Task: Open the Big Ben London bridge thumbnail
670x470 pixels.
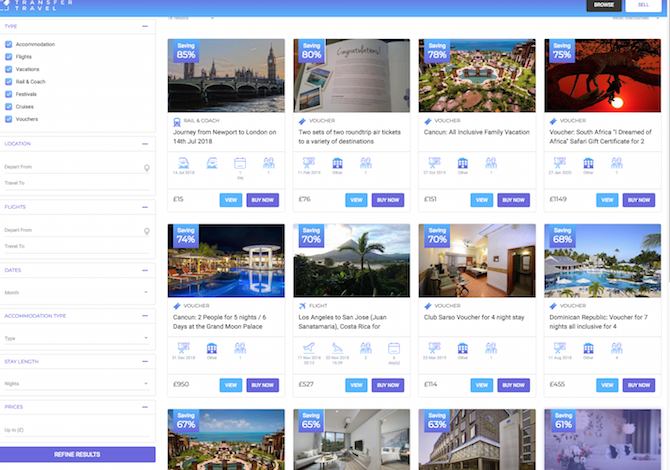Action: coord(226,76)
